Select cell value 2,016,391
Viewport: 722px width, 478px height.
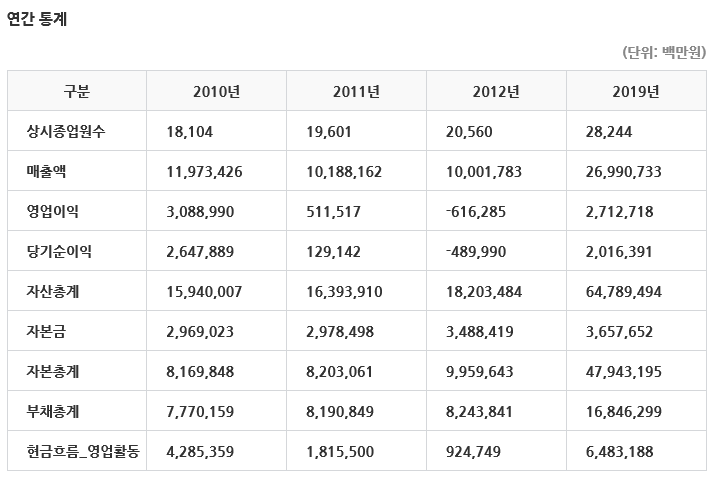click(619, 252)
